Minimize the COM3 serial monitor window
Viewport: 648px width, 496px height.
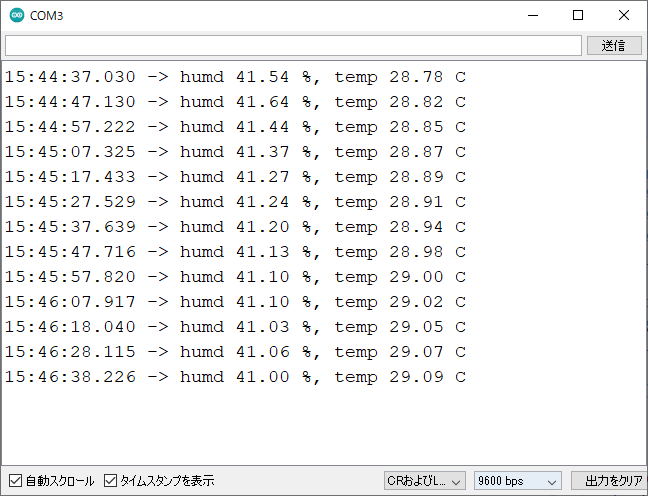pos(532,16)
